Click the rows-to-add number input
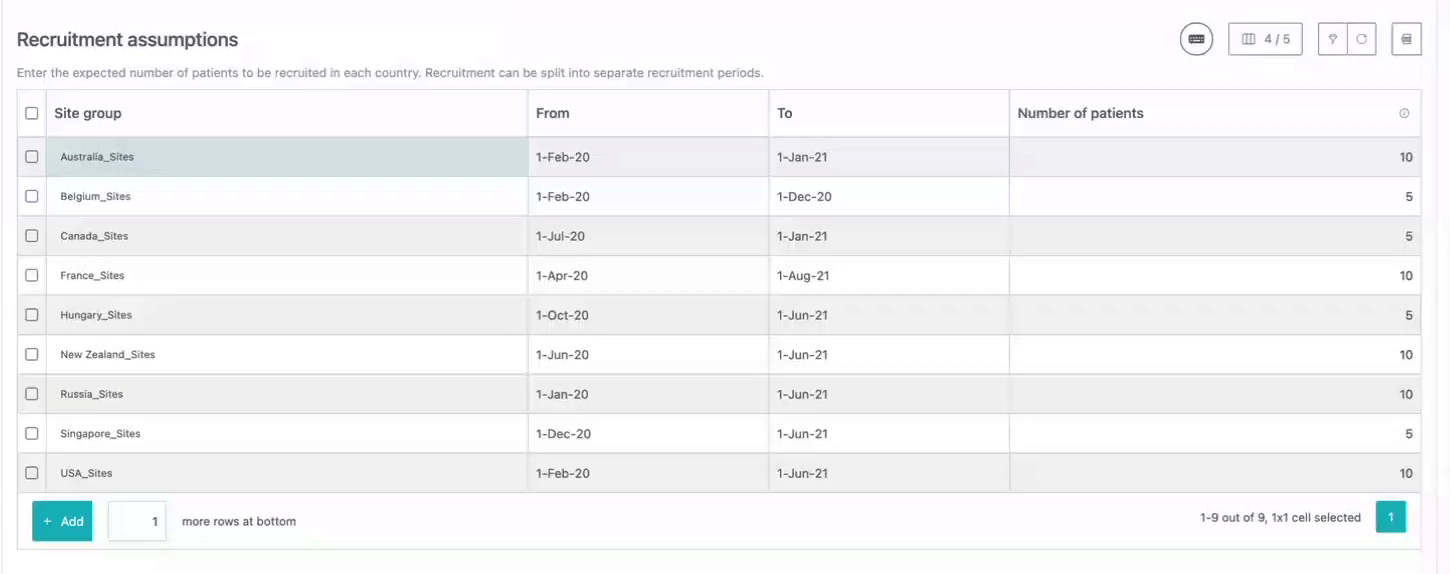1450x574 pixels. (x=137, y=521)
